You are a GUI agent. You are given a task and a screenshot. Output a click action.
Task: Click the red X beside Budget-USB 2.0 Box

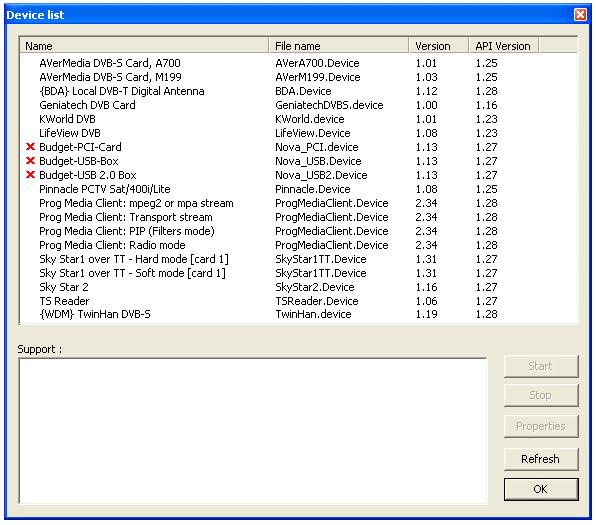(x=30, y=175)
